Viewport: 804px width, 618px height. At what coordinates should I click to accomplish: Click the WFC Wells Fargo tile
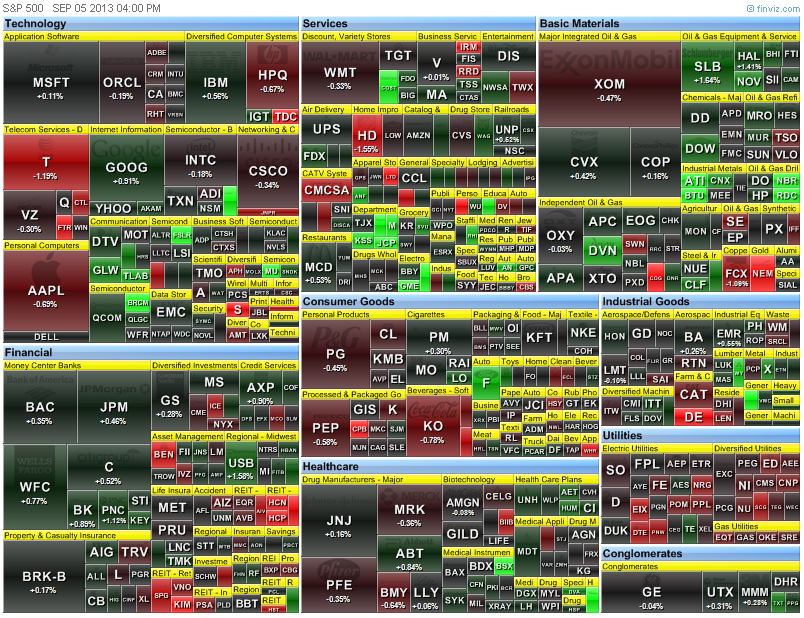pyautogui.click(x=35, y=487)
